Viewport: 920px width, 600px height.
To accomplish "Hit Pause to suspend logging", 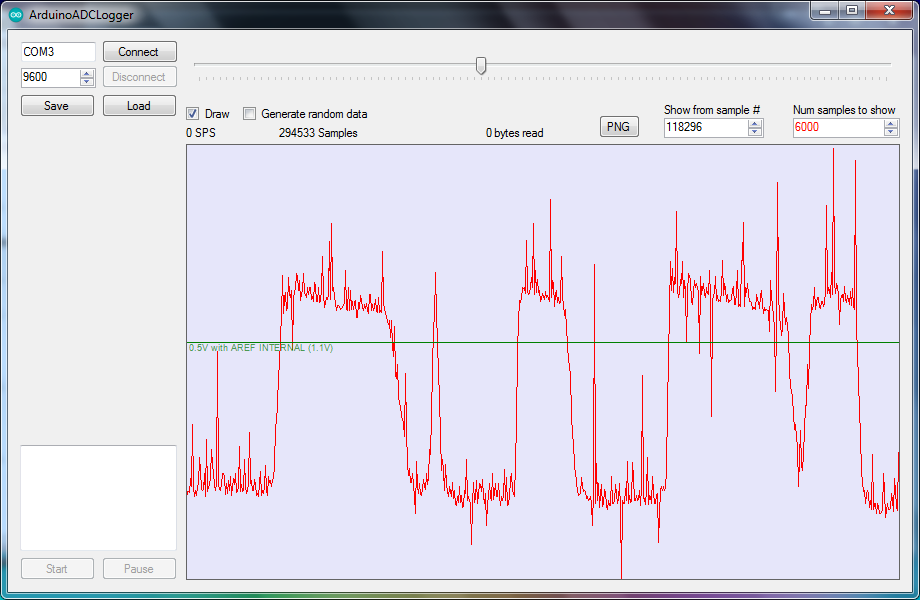I will pyautogui.click(x=139, y=568).
